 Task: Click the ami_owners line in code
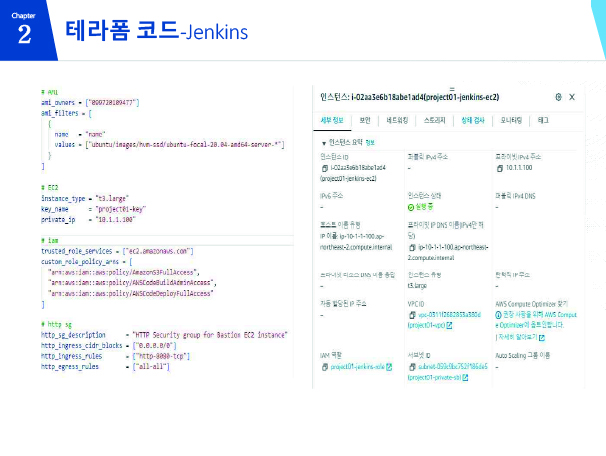[x=90, y=103]
